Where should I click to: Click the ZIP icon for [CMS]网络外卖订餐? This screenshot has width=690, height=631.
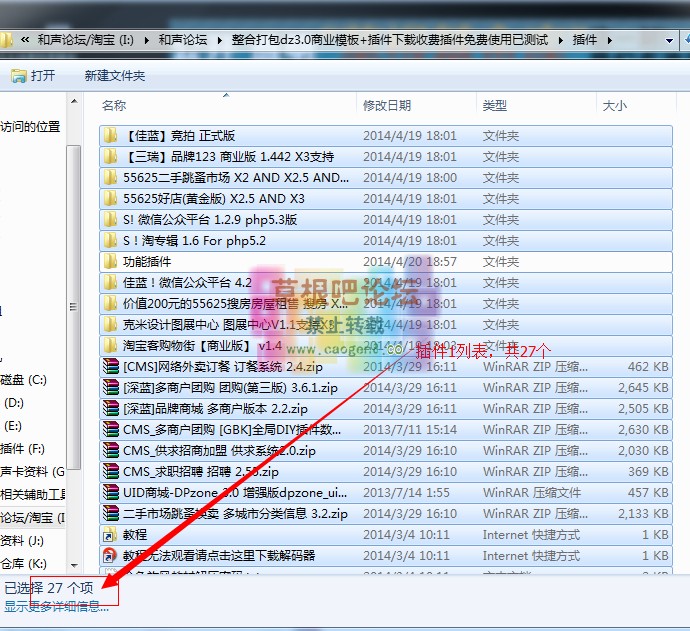(x=110, y=367)
